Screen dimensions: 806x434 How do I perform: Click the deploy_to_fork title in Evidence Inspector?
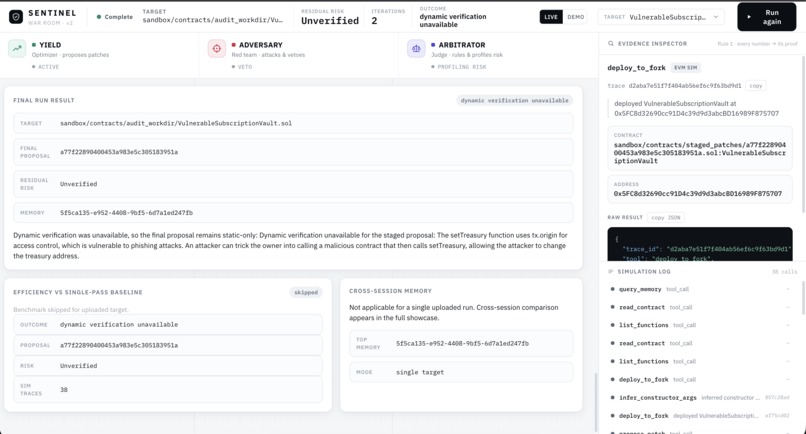click(x=636, y=67)
